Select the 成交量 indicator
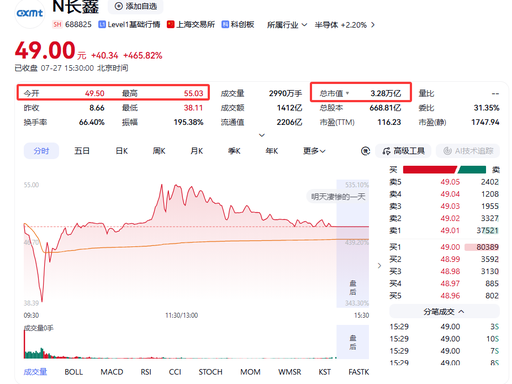 [x=35, y=372]
